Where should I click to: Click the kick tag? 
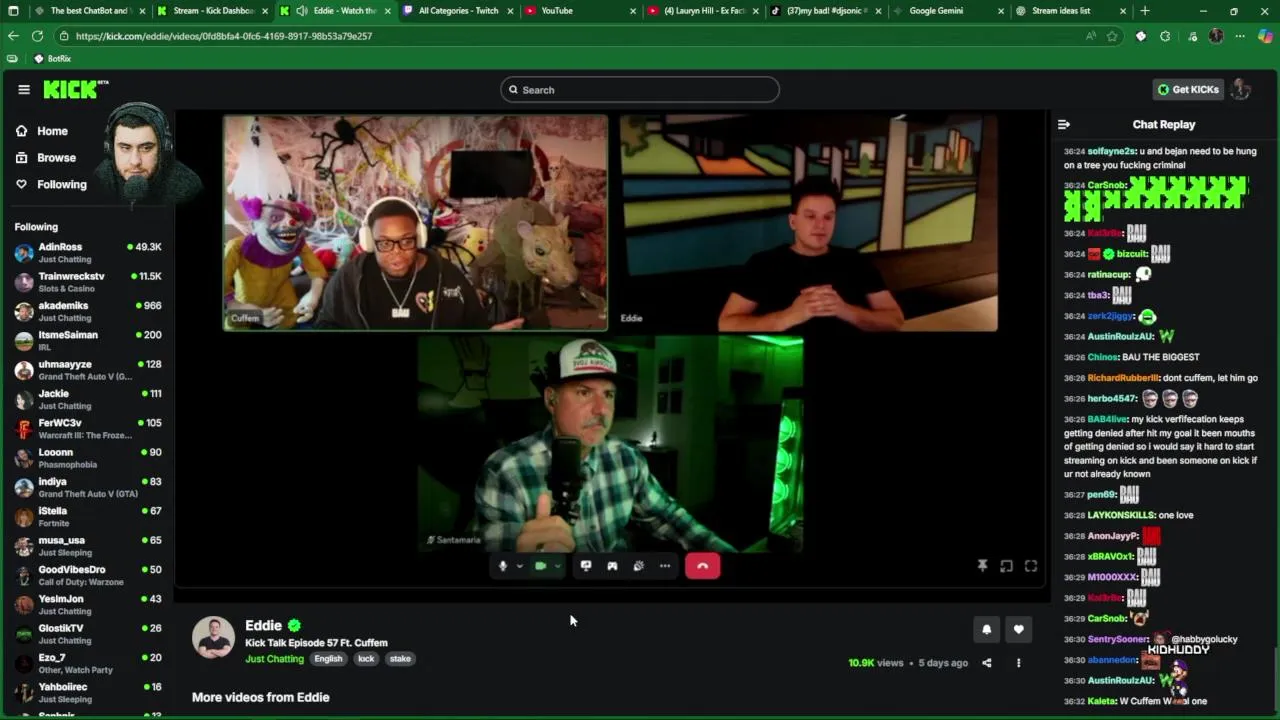[366, 659]
